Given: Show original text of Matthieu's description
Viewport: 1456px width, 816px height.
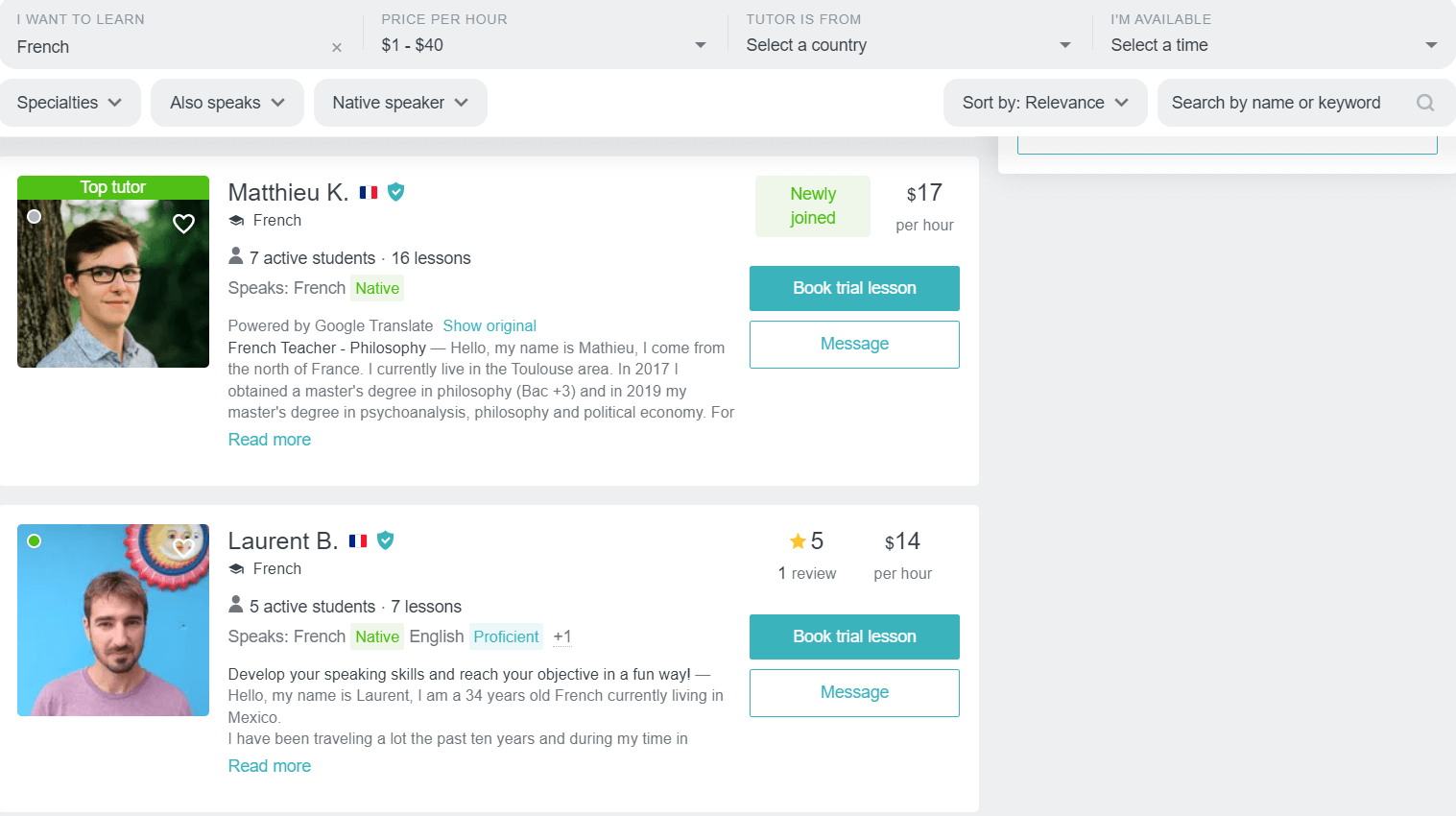Looking at the screenshot, I should [489, 325].
